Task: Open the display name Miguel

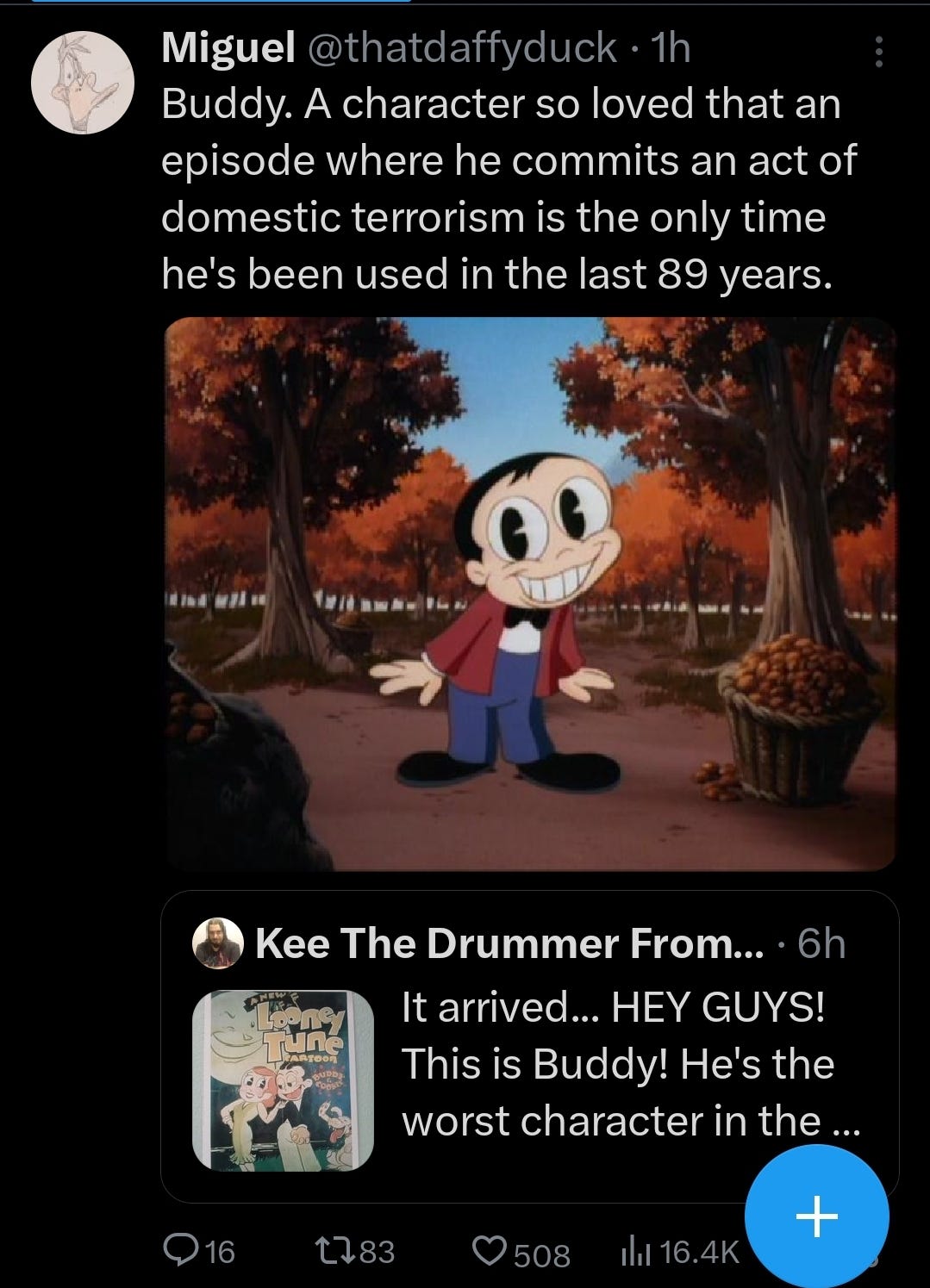Action: [228, 48]
